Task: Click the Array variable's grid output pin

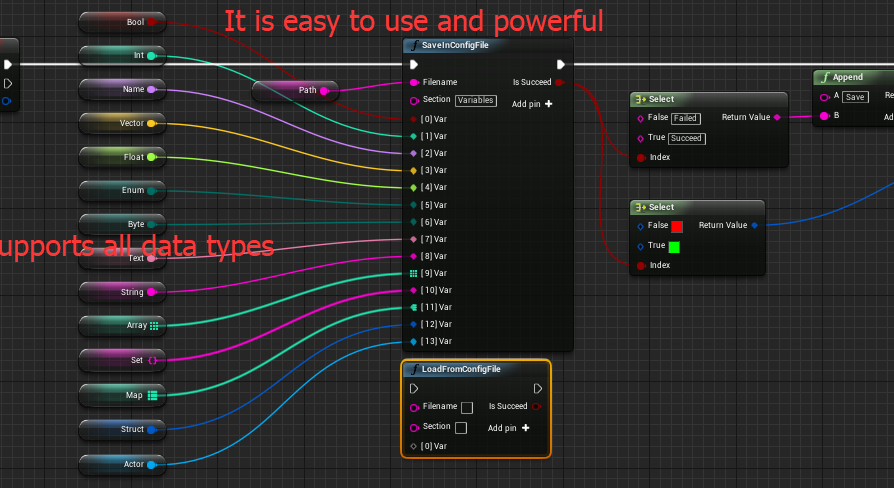Action: click(x=154, y=325)
